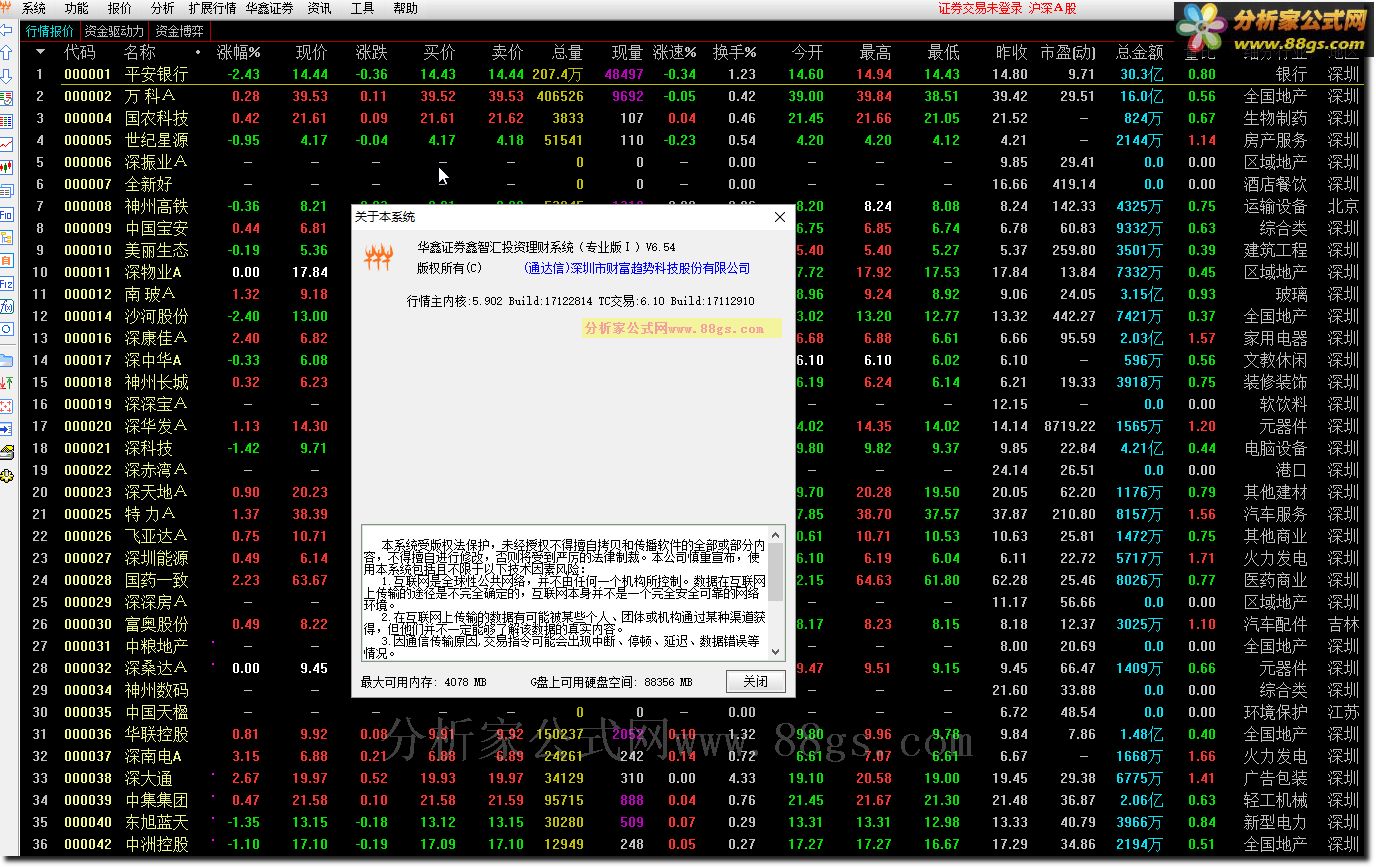Close the 关于本系统 dialog with X

click(780, 217)
